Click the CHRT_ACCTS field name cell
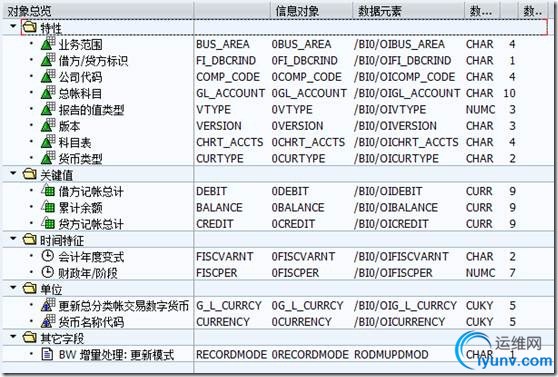 (230, 142)
